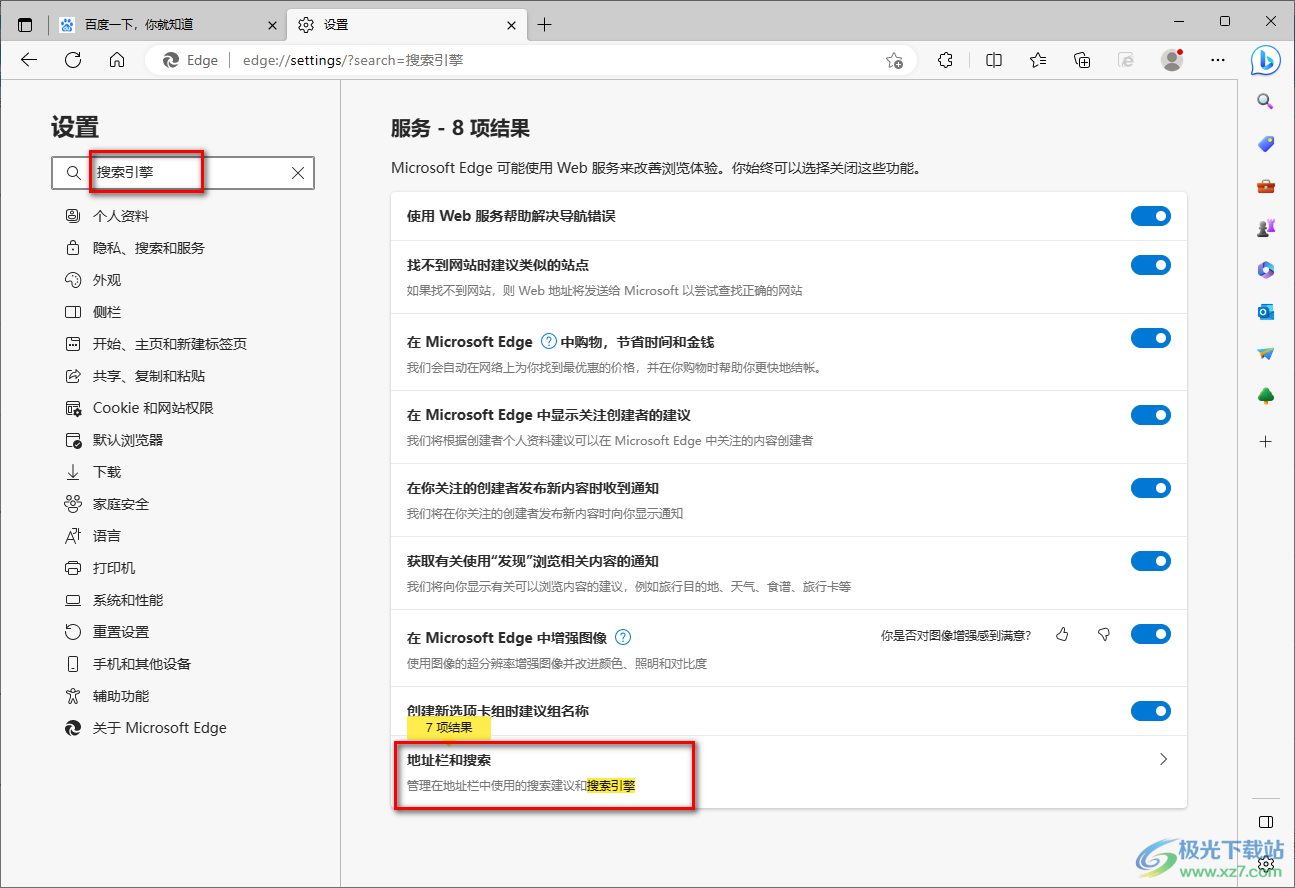Open a new tab with plus button

click(544, 25)
